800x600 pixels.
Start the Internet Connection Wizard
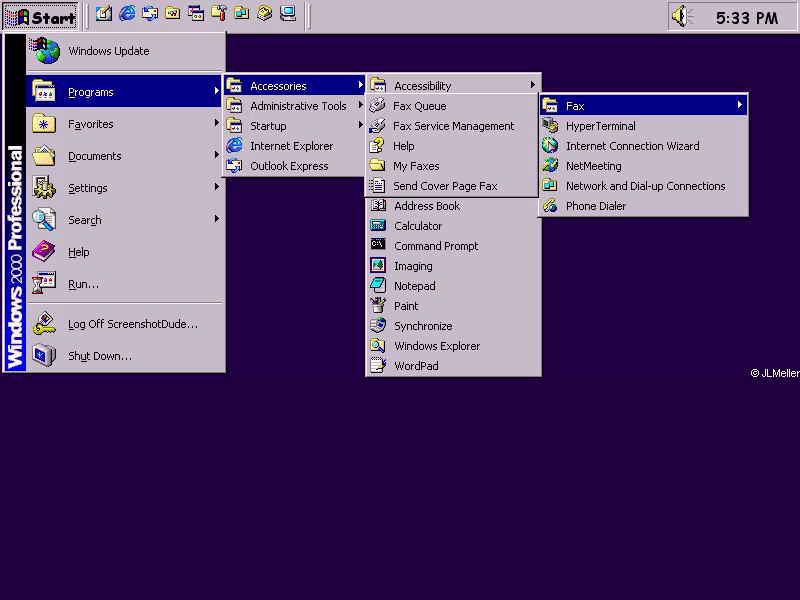(644, 146)
